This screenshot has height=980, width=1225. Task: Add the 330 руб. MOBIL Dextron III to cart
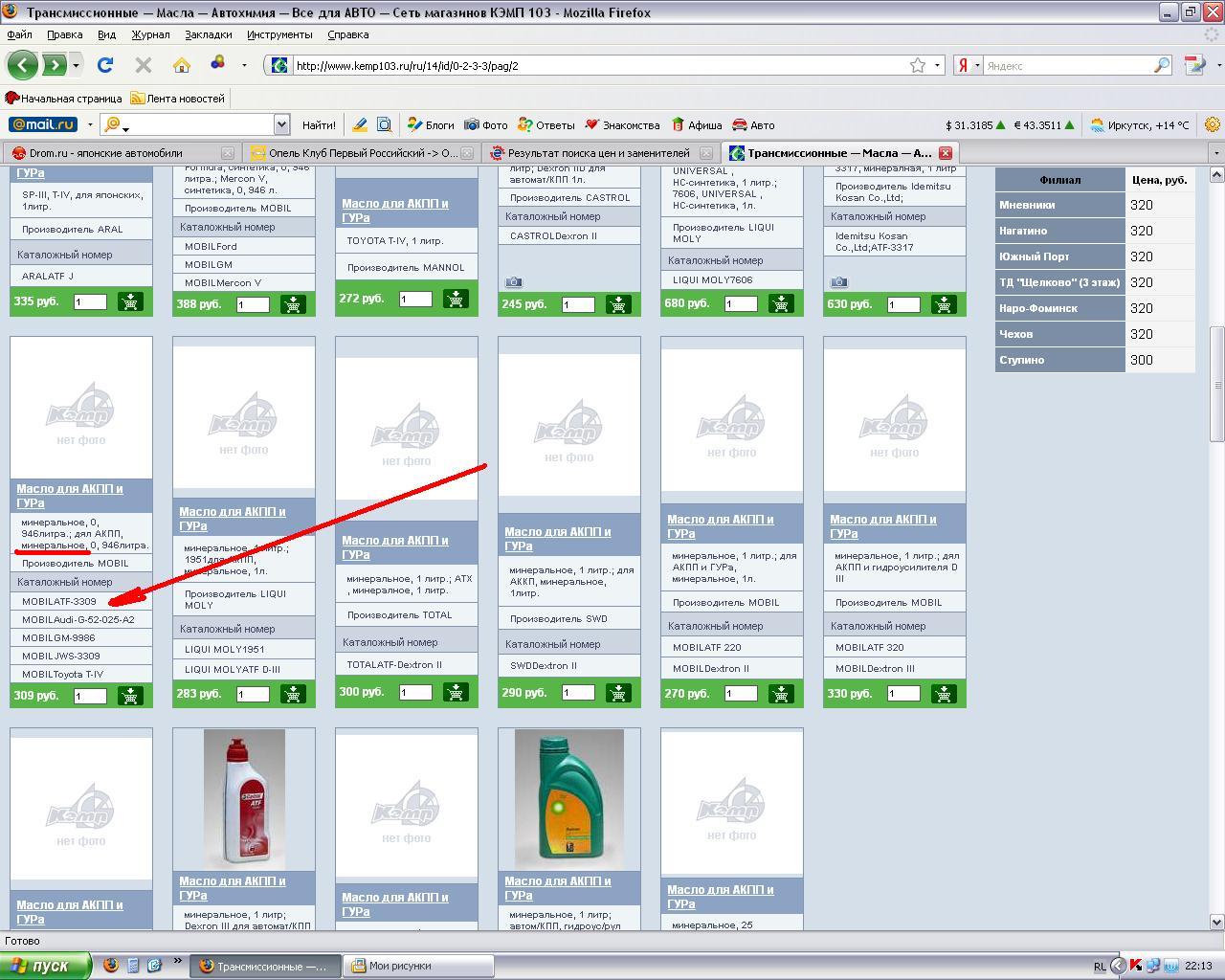click(x=944, y=693)
